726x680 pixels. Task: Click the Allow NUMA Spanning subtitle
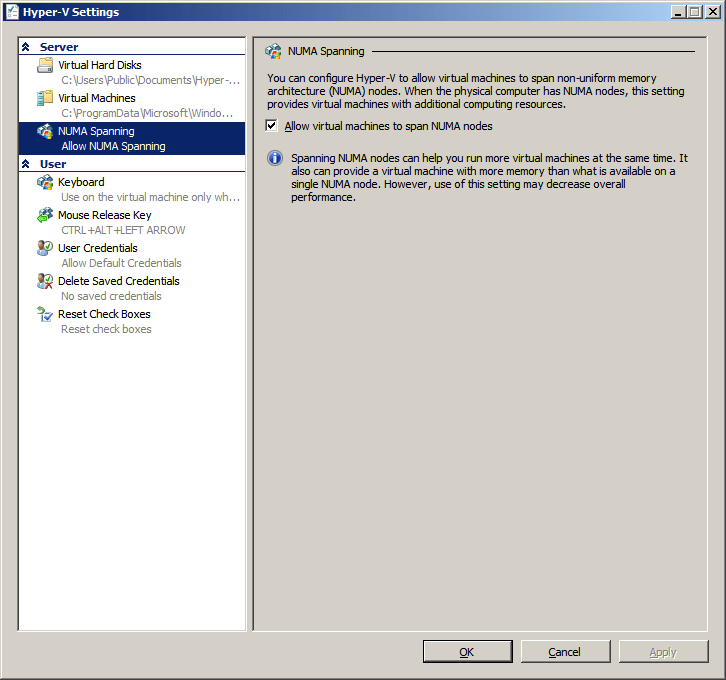point(113,146)
